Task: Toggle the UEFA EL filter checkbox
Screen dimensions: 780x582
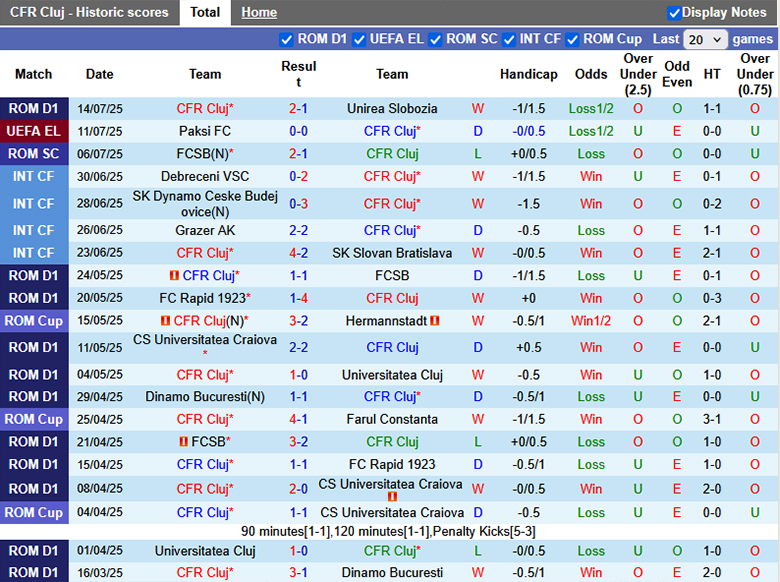Action: point(359,39)
